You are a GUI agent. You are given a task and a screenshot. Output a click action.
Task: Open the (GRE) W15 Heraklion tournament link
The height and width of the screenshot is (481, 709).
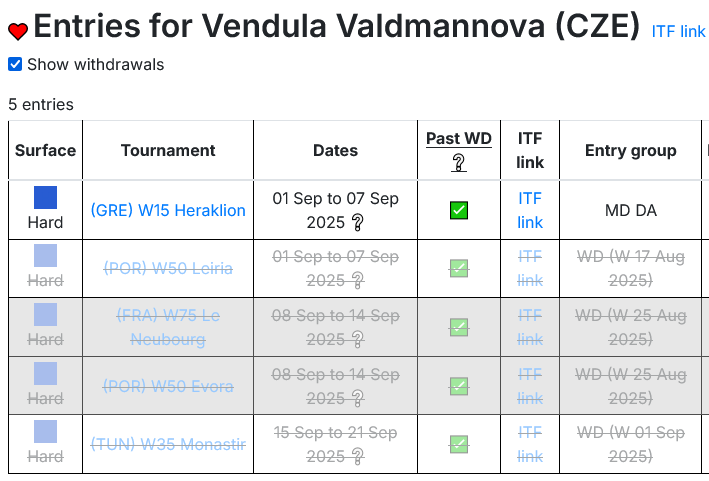168,210
